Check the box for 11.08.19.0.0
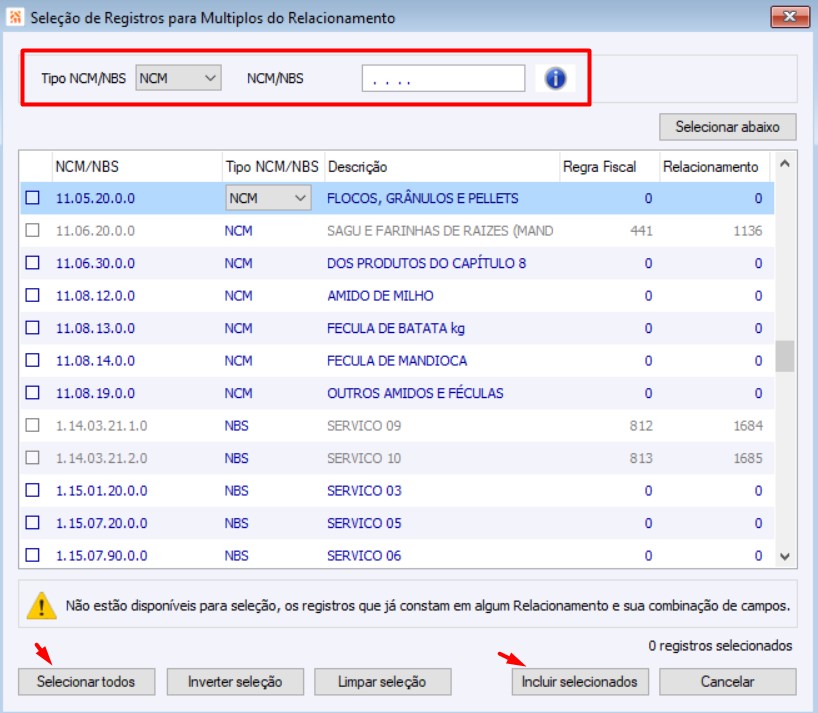This screenshot has width=818, height=713. (32, 392)
